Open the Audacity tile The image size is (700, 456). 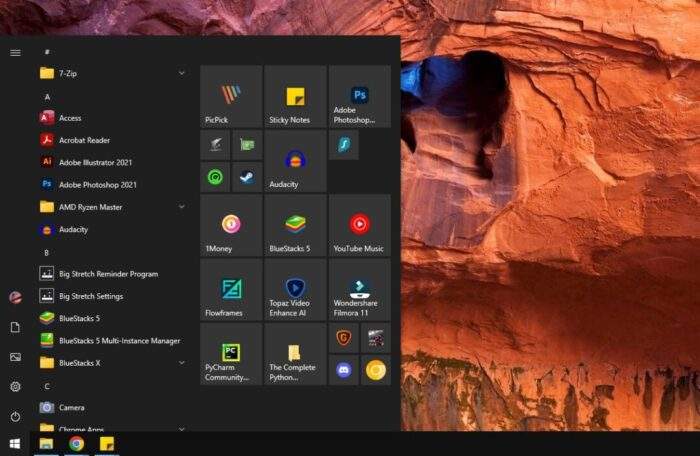295,161
